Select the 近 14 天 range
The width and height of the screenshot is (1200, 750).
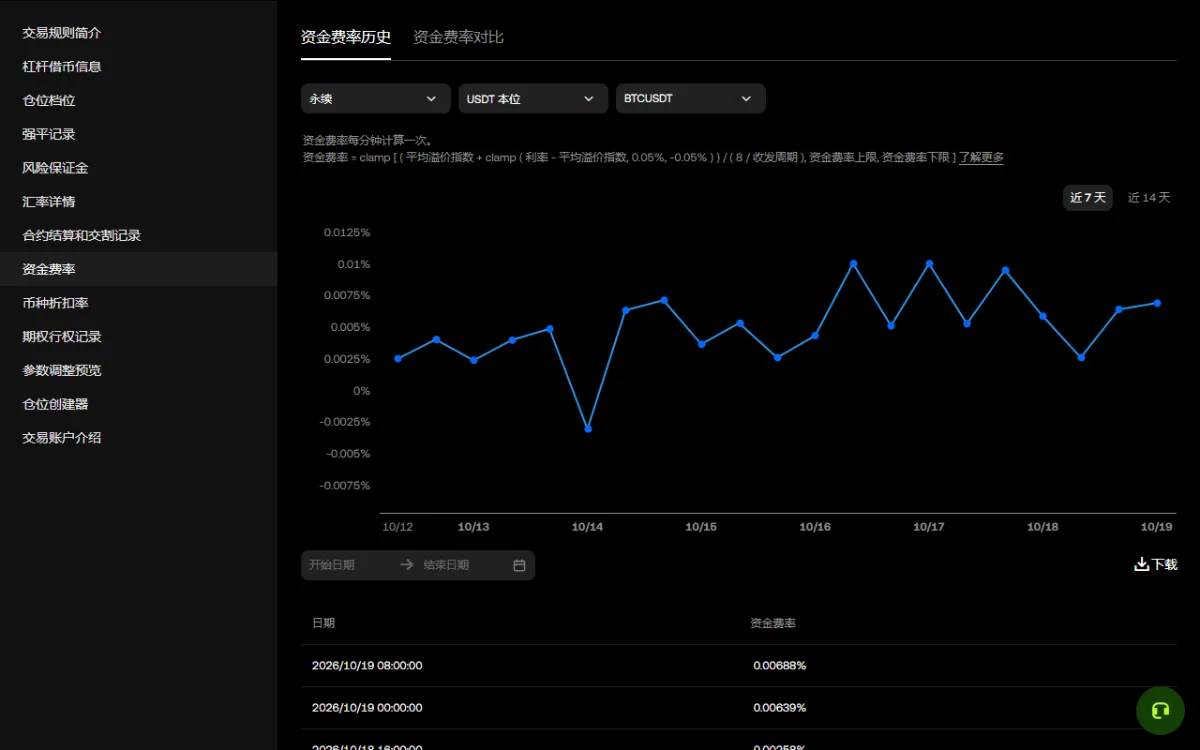(1149, 197)
